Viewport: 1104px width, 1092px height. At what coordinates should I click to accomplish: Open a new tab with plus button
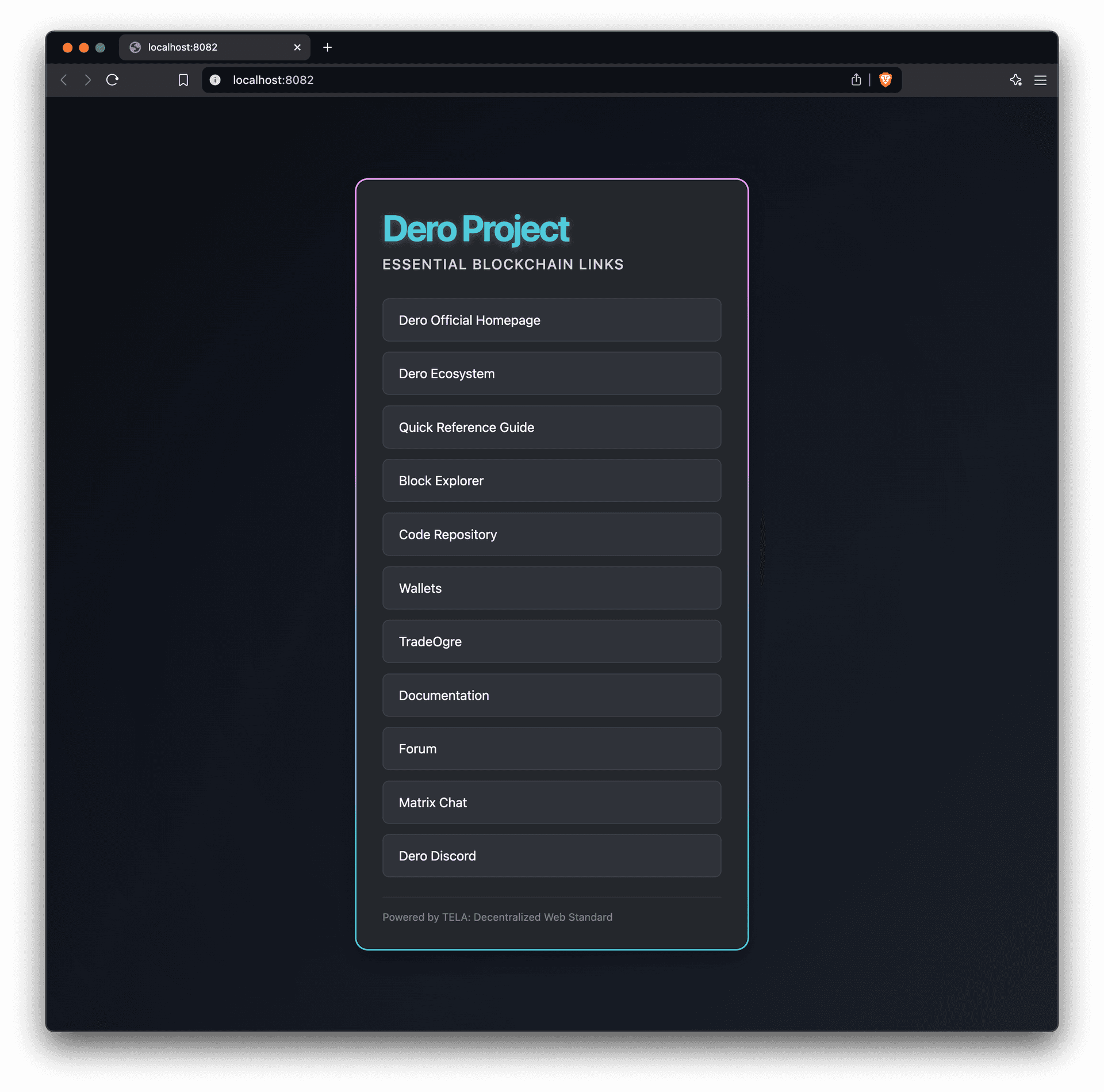tap(327, 47)
